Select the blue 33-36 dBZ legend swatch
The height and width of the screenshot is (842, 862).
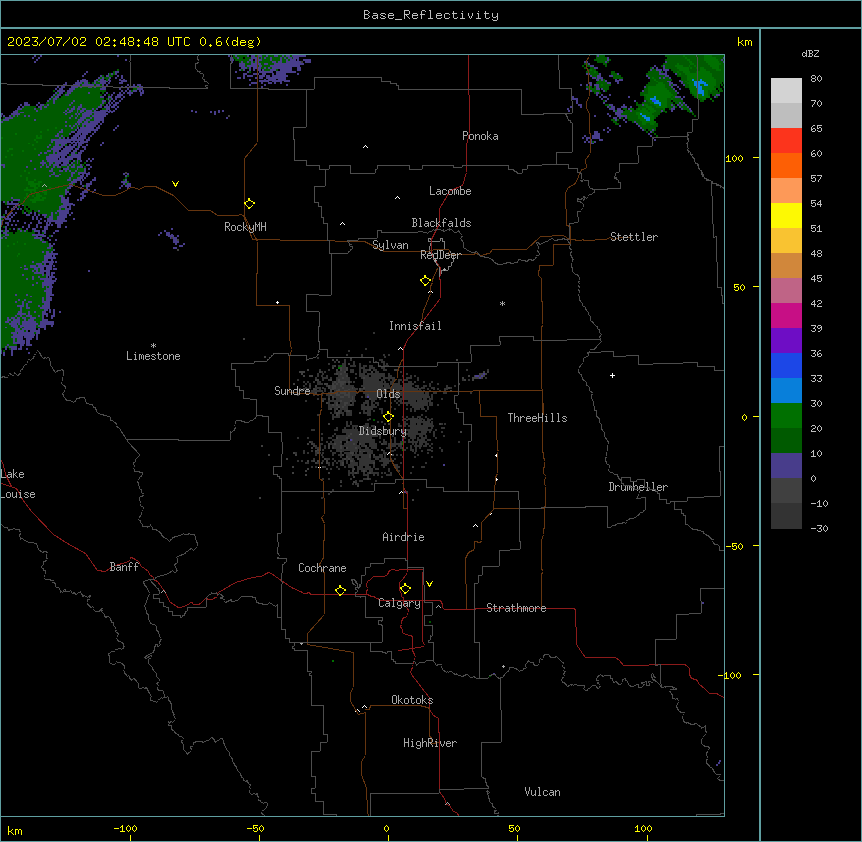786,365
